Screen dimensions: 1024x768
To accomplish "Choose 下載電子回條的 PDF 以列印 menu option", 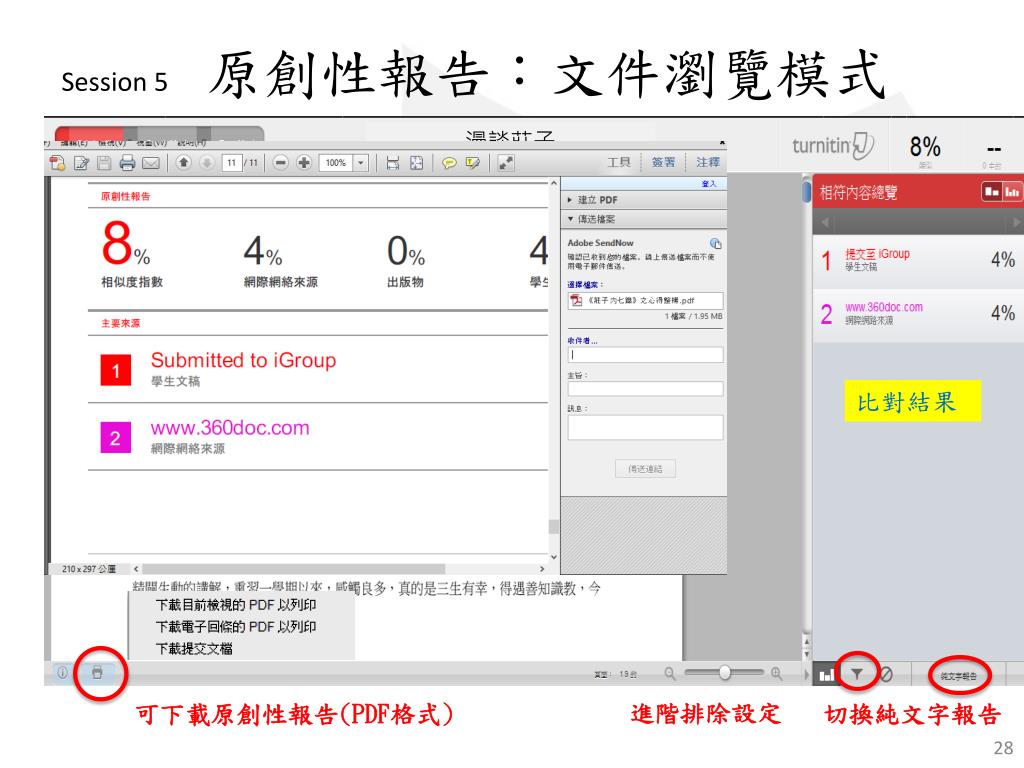I will point(236,626).
